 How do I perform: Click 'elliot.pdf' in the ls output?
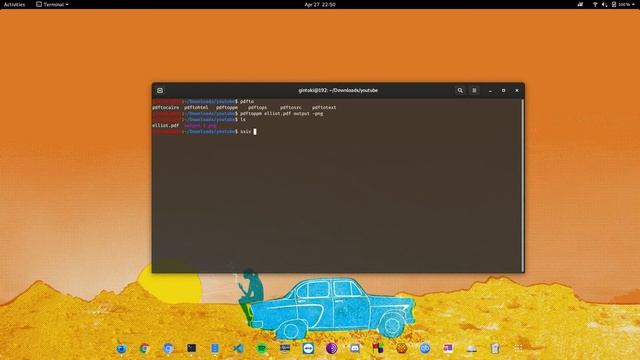point(166,126)
